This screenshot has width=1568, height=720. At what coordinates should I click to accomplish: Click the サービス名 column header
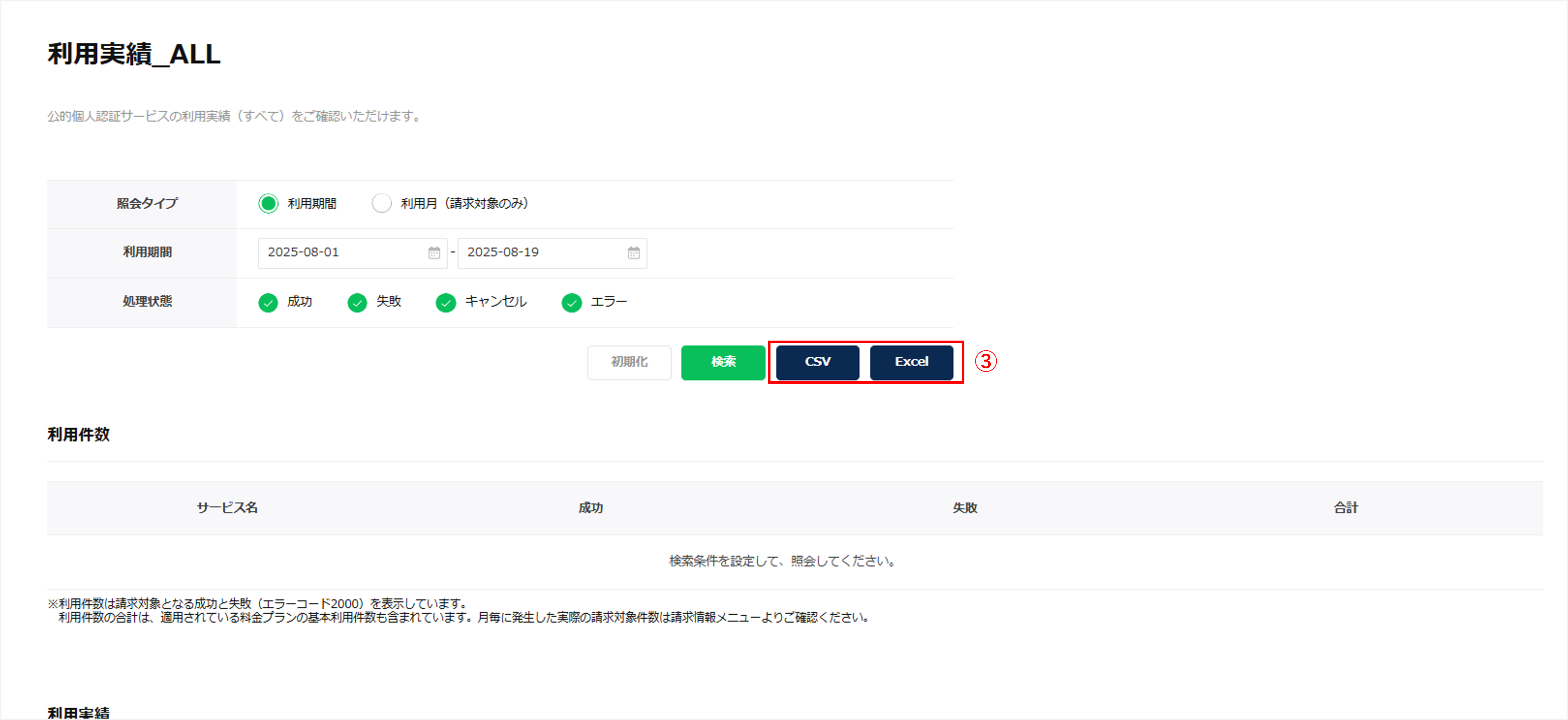[x=227, y=508]
